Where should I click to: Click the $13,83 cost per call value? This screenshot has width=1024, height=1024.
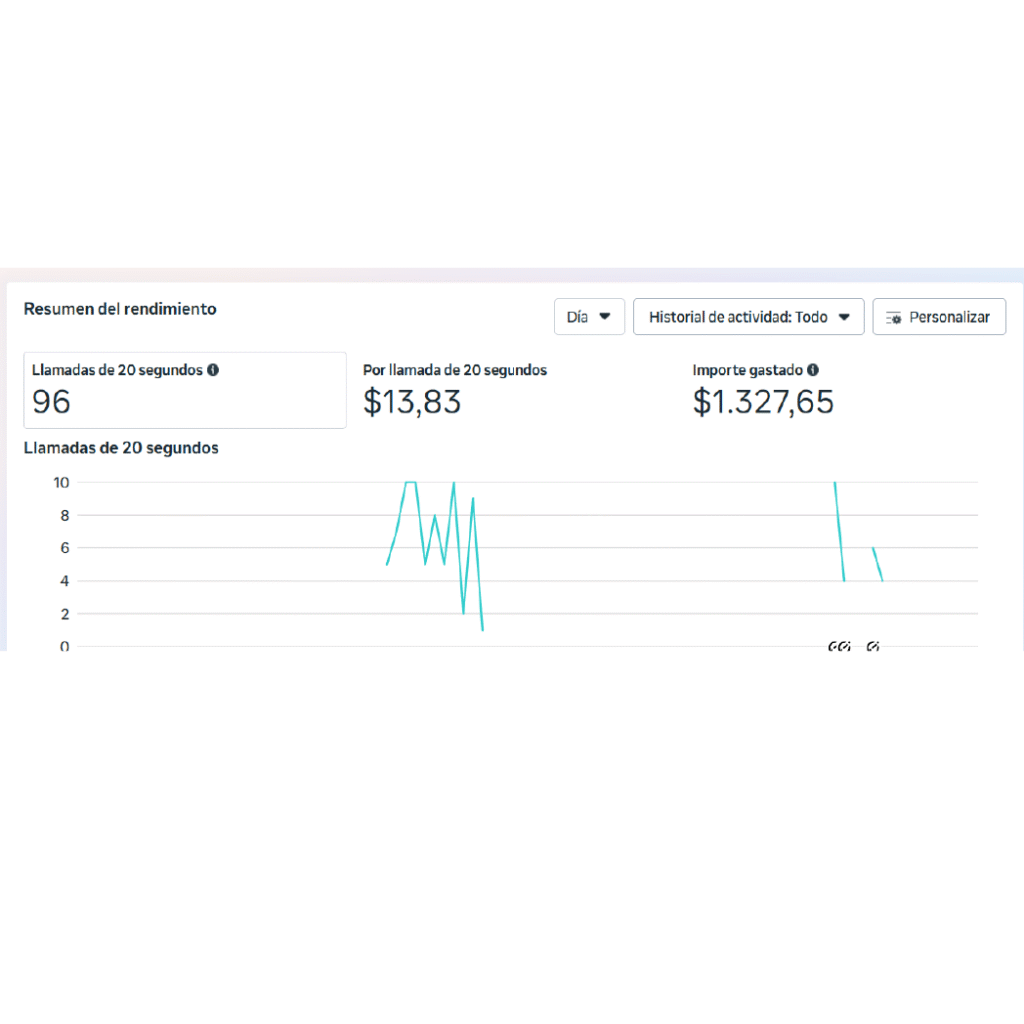(x=412, y=402)
